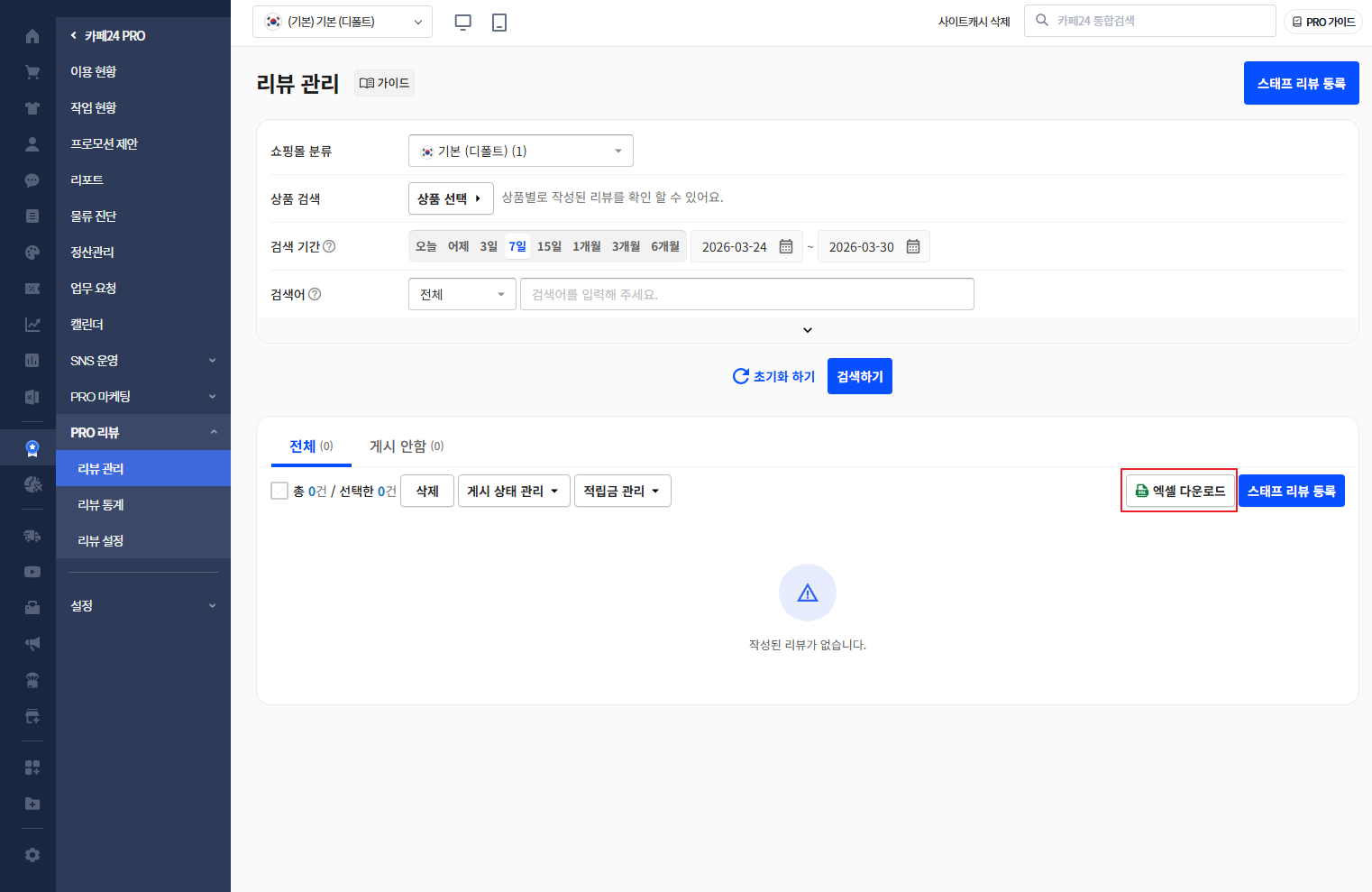
Task: Open the top (기본) 기본 (디폴트) mall selector
Action: click(x=343, y=22)
